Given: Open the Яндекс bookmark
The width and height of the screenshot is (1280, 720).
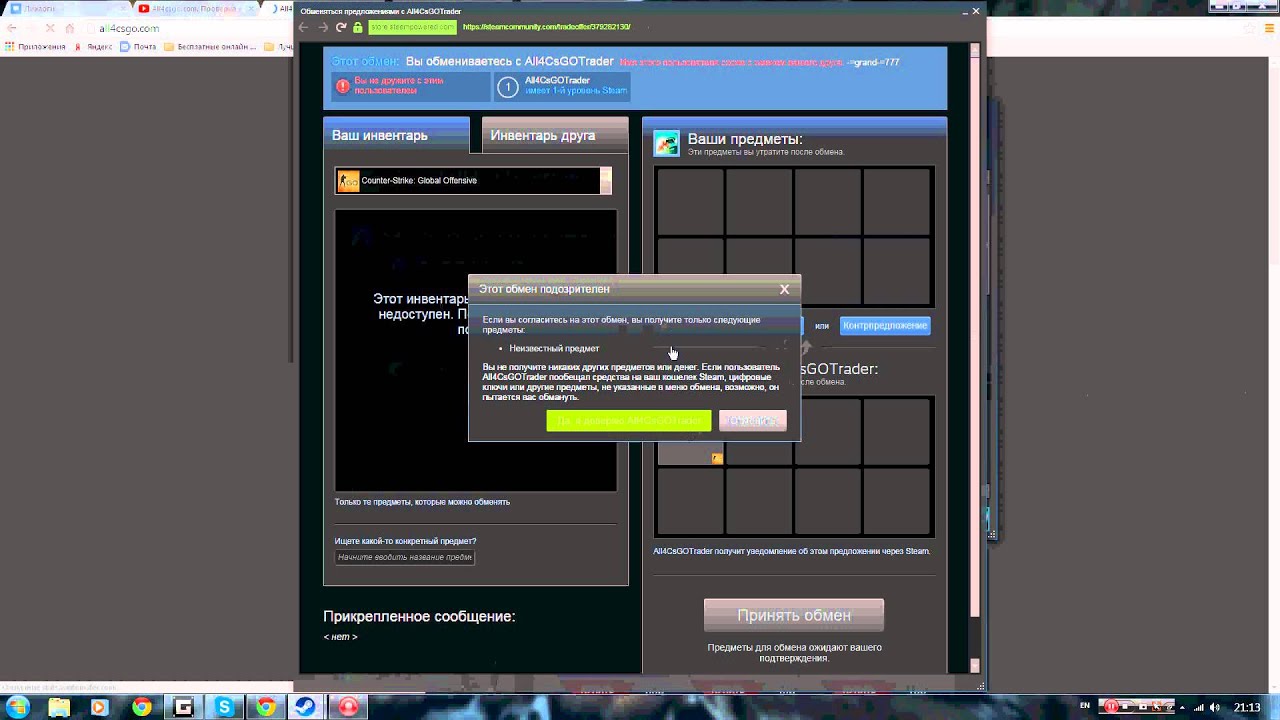Looking at the screenshot, I should [93, 47].
